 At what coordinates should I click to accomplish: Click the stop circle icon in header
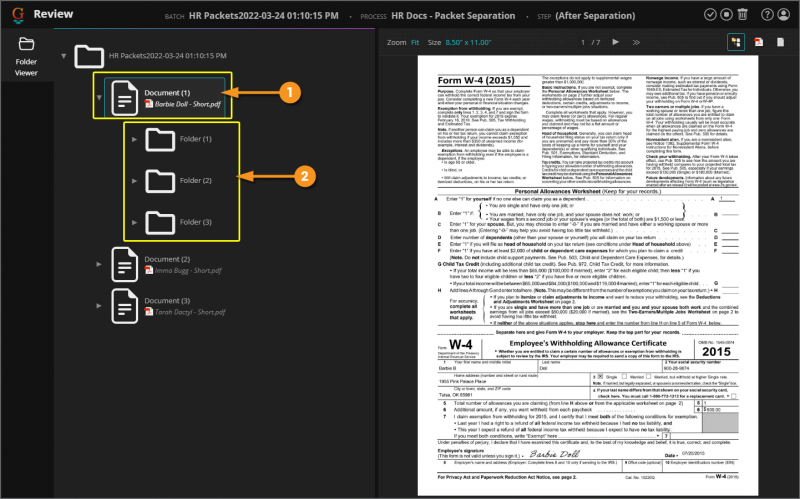click(x=726, y=15)
